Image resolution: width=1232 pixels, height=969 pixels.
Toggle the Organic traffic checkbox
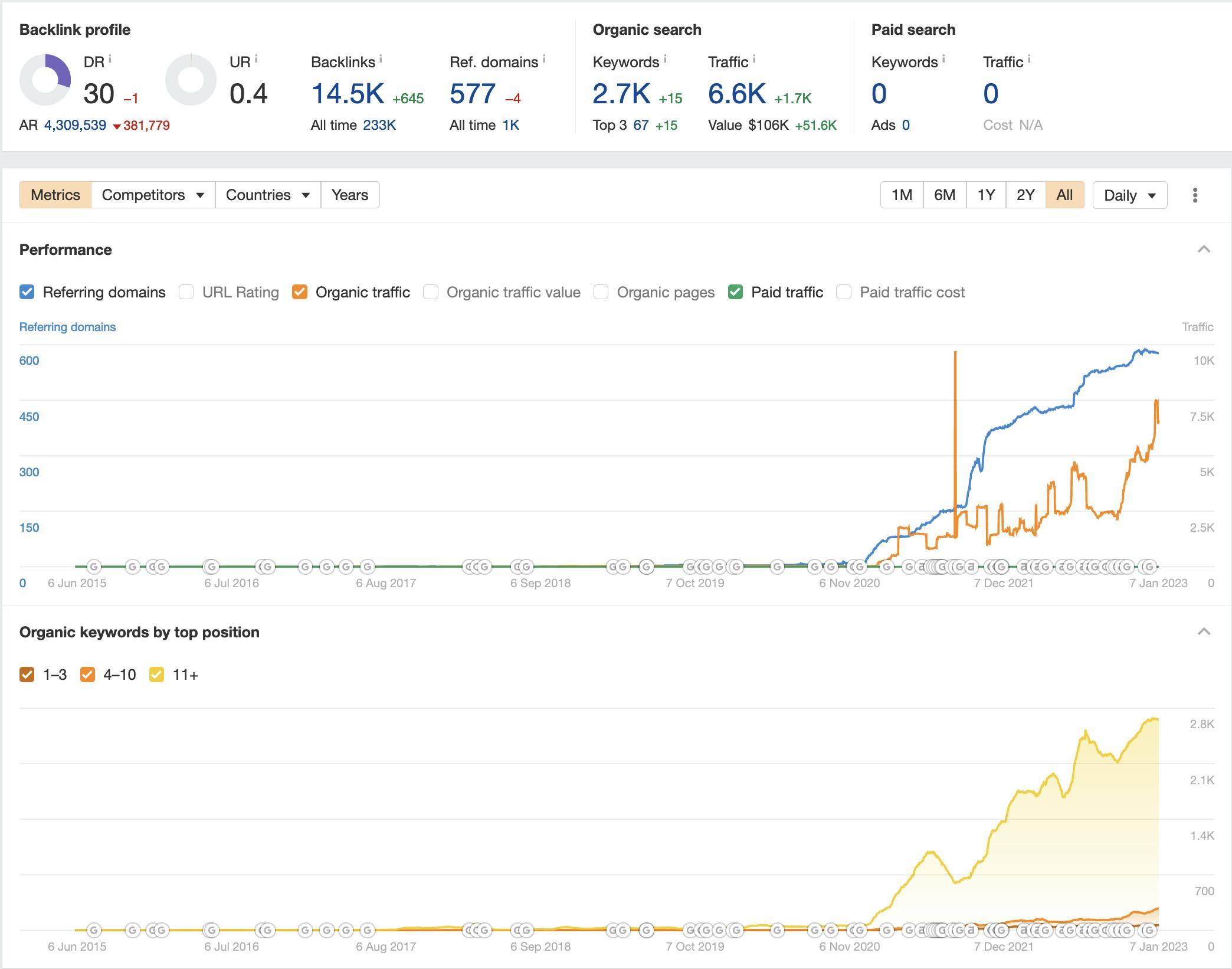[x=300, y=292]
